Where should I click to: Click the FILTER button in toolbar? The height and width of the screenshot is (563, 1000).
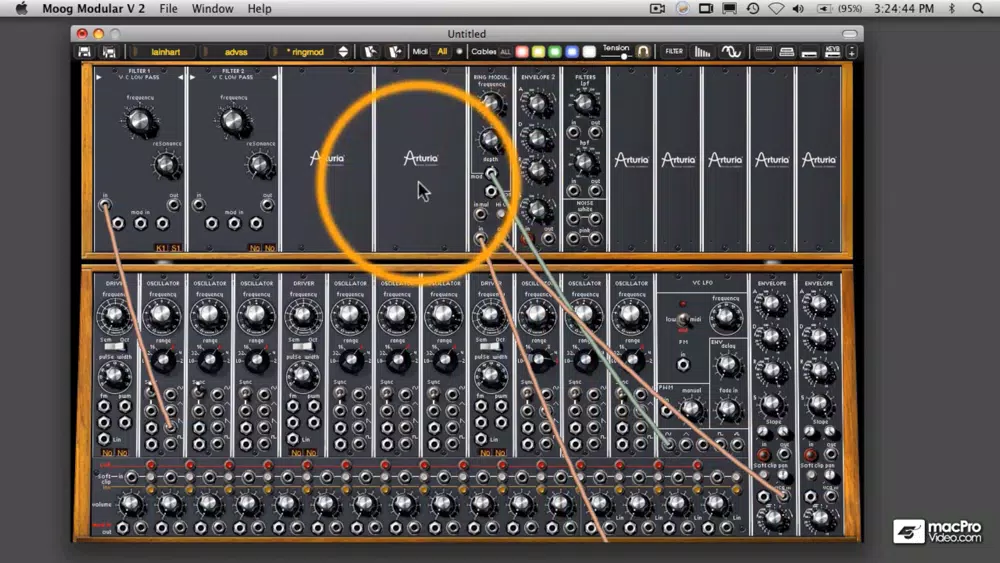pyautogui.click(x=673, y=52)
